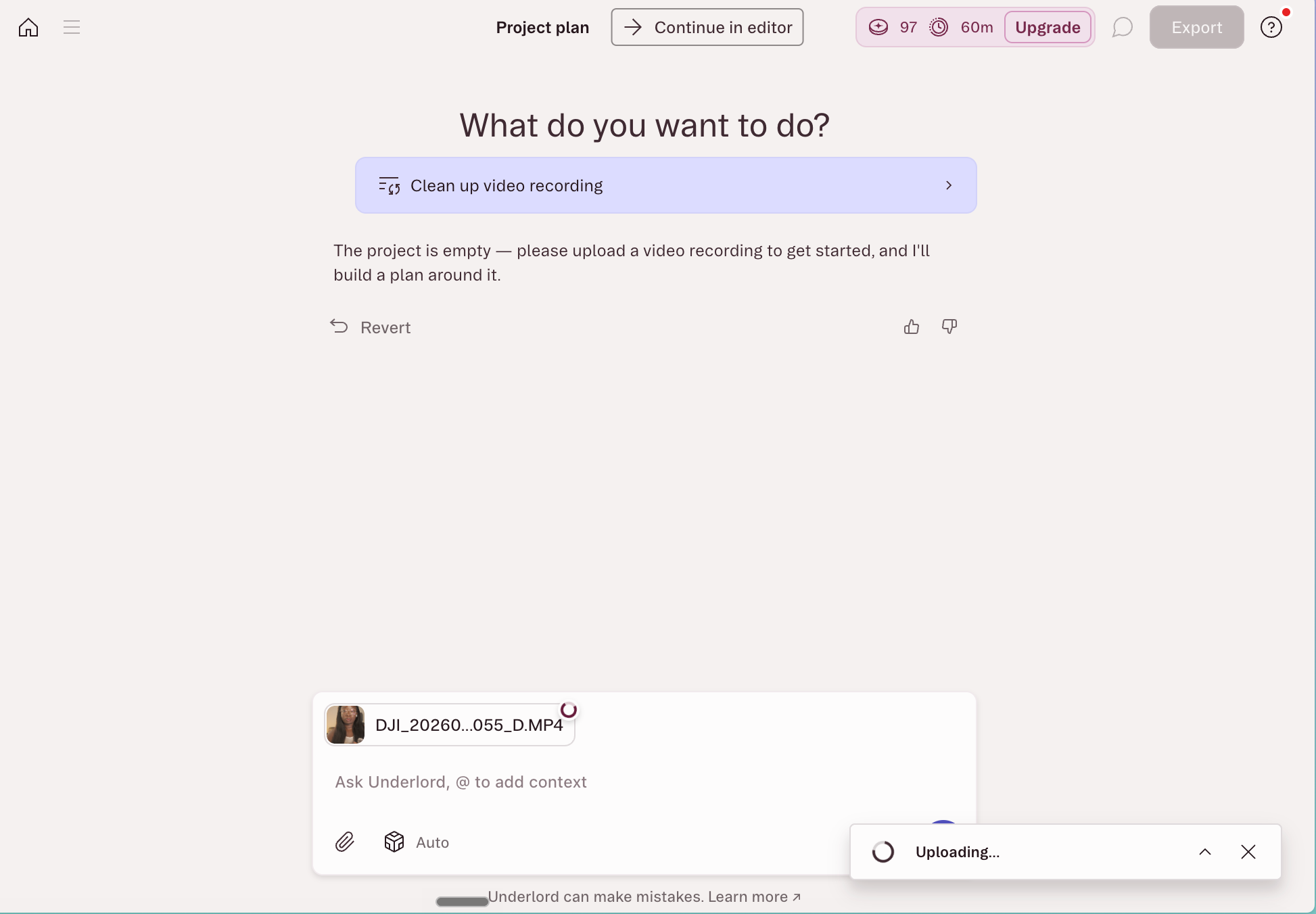Close the Uploading notification
Image resolution: width=1316 pixels, height=914 pixels.
tap(1248, 852)
